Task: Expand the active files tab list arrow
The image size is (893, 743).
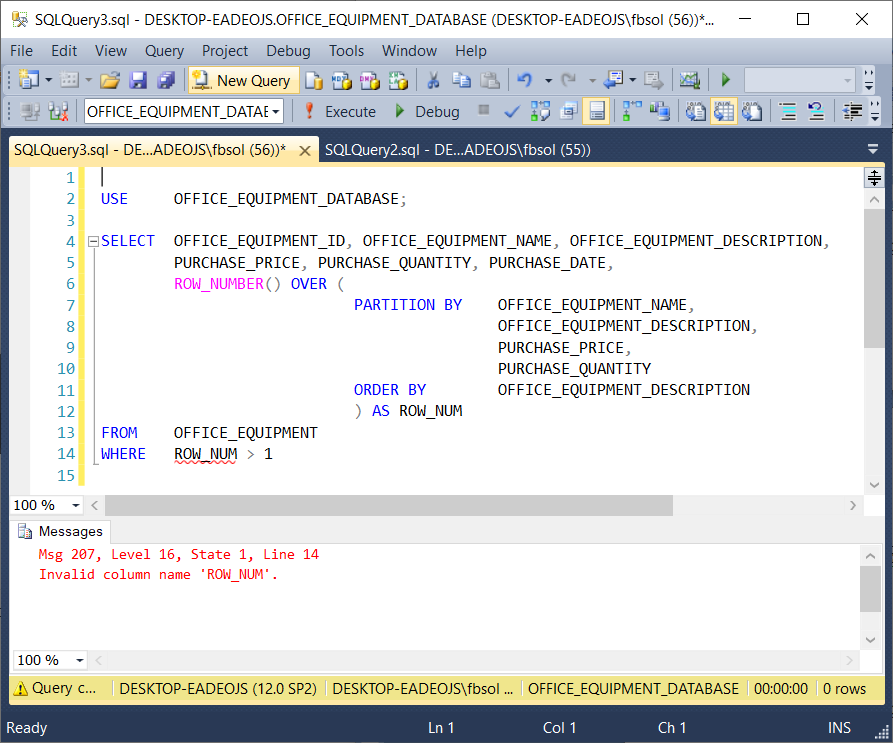Action: pos(872,149)
